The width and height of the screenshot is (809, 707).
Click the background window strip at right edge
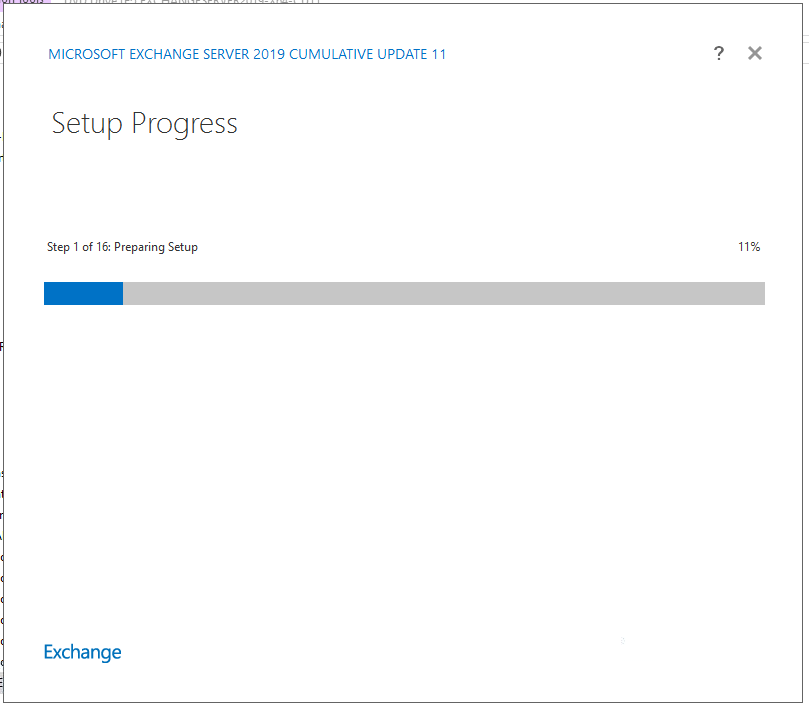806,354
